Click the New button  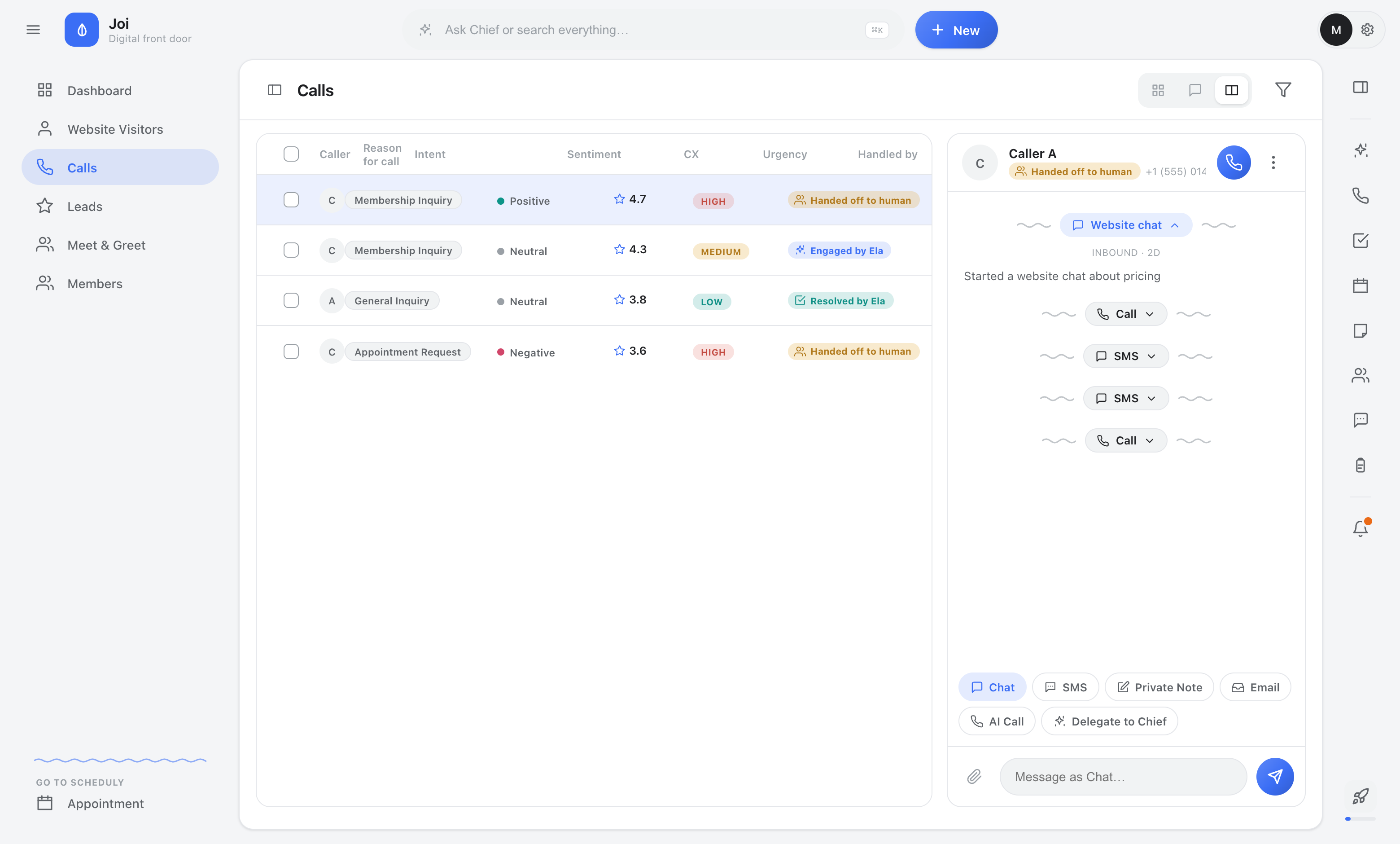pos(956,30)
